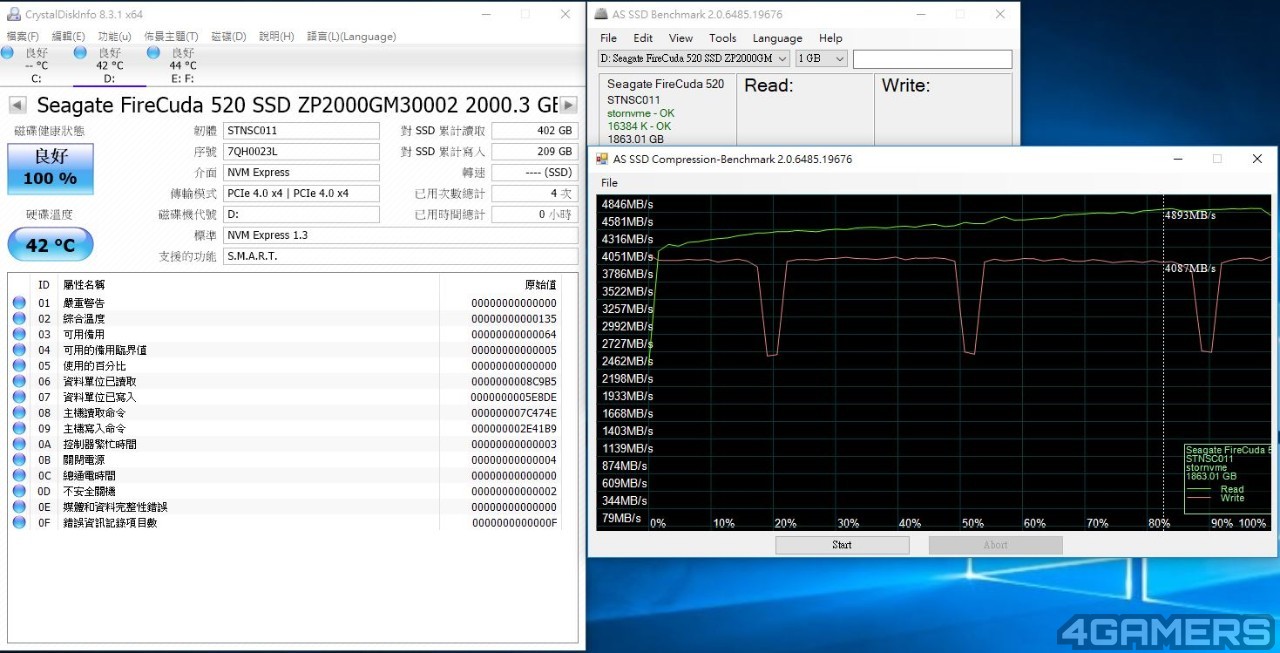Screen dimensions: 1280x653
Task: Click the empty text field in AS SSD
Action: coord(931,59)
